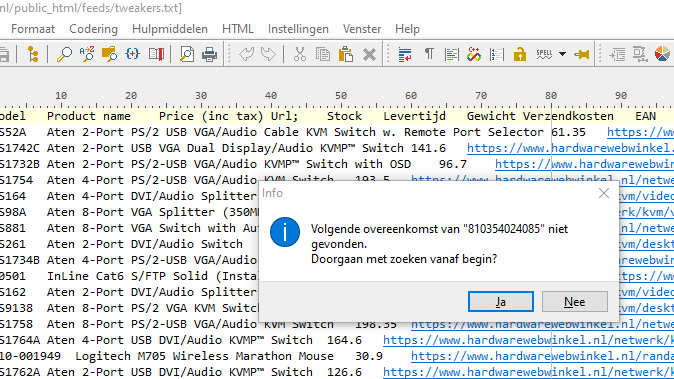Click the price value 141.6

click(429, 148)
